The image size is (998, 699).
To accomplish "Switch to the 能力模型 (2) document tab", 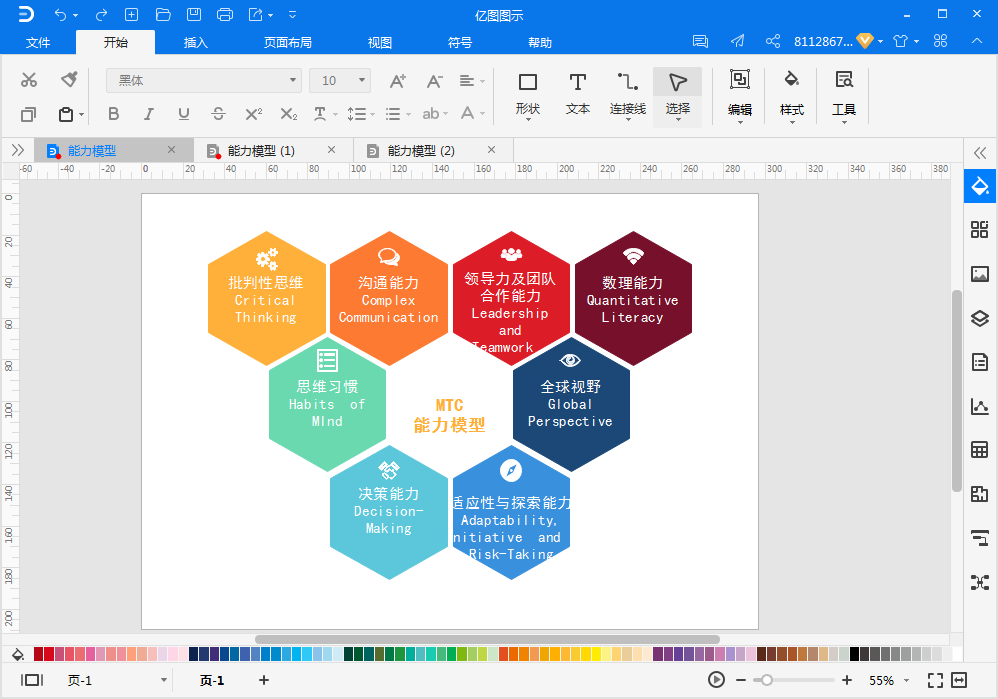I will pyautogui.click(x=421, y=151).
